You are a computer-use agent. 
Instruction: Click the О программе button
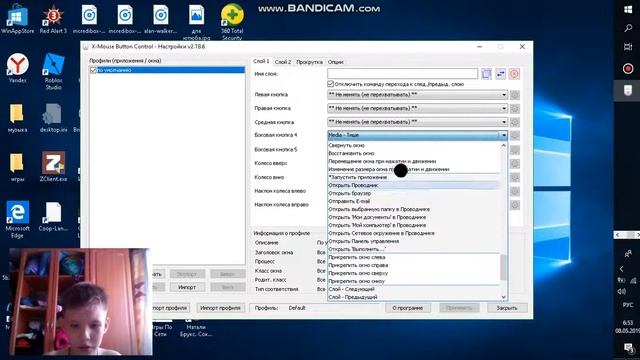[x=407, y=308]
